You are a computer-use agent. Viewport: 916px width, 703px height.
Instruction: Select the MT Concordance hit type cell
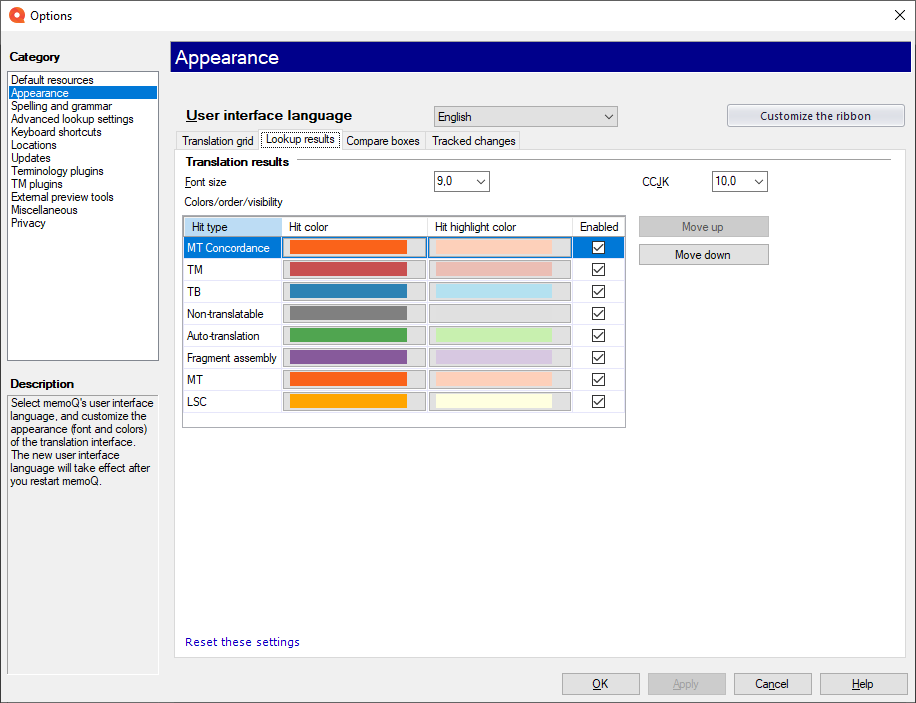(233, 248)
